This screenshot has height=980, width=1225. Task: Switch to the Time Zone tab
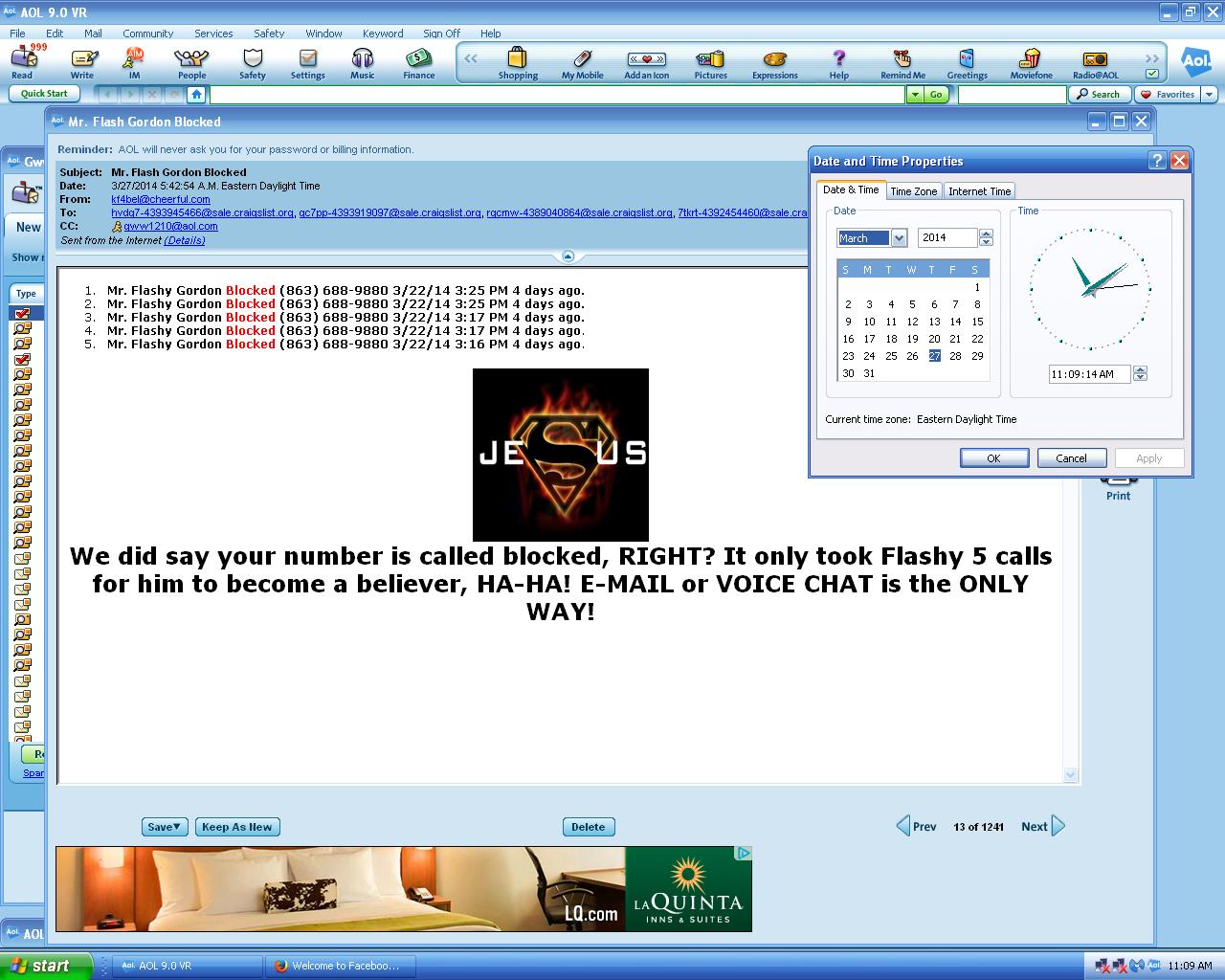913,191
